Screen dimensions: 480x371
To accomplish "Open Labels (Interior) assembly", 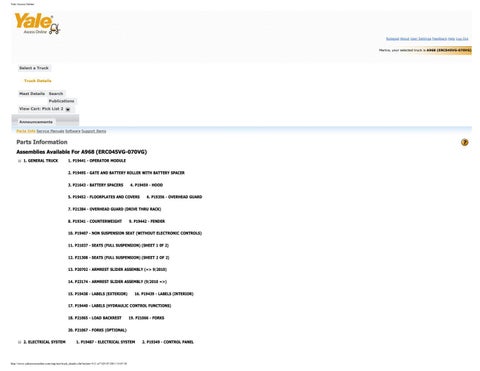I will tap(164, 294).
